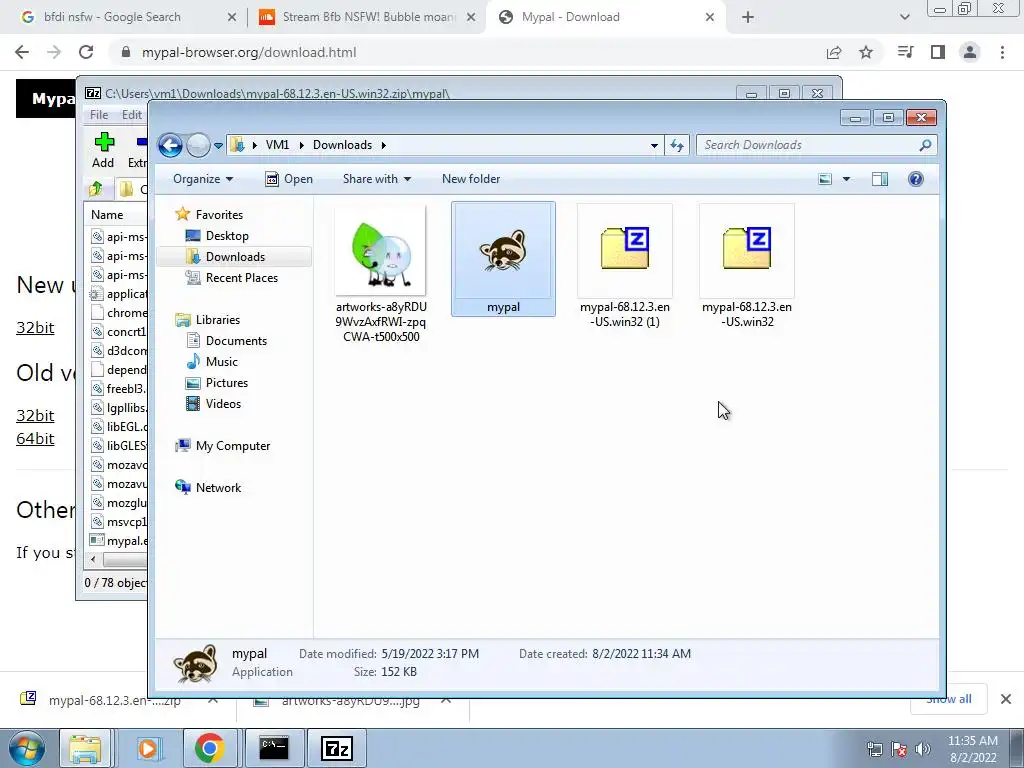Select Desktop in the navigation pane
The image size is (1024, 768).
tap(217, 236)
